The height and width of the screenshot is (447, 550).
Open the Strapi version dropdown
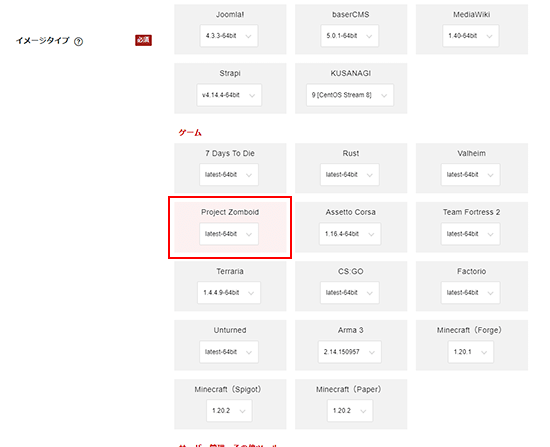229,95
